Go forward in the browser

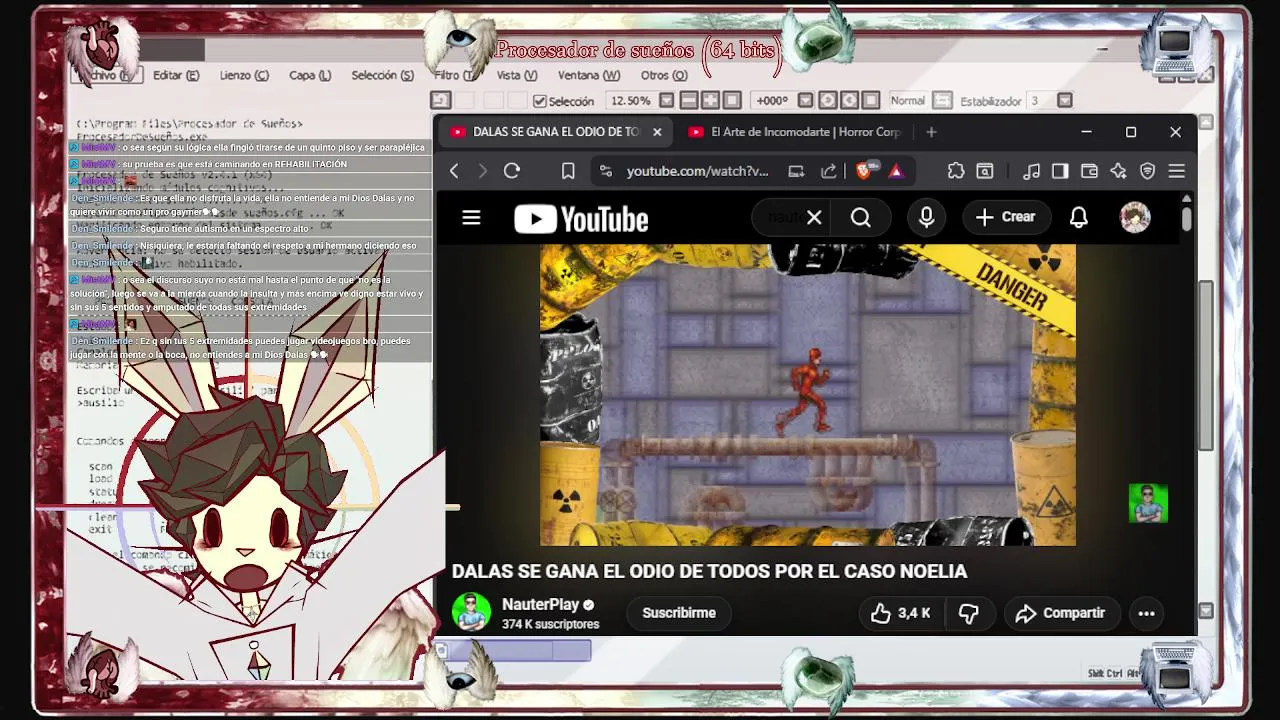coord(482,171)
